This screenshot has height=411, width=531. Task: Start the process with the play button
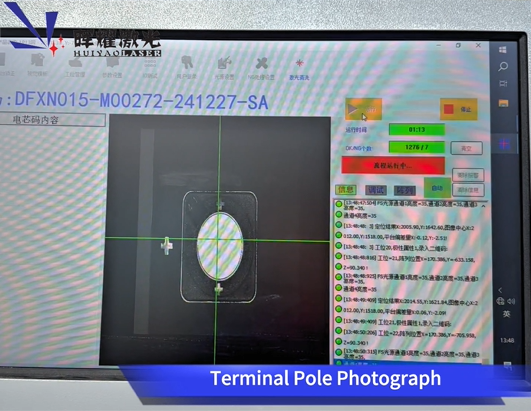[363, 109]
